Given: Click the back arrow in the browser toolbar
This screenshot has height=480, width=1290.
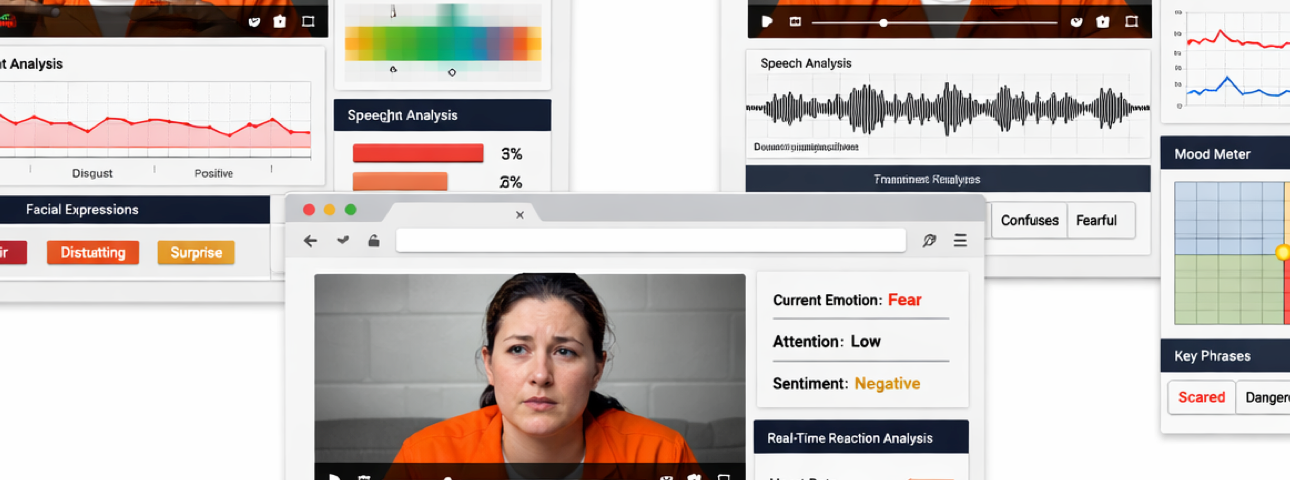Looking at the screenshot, I should 310,240.
